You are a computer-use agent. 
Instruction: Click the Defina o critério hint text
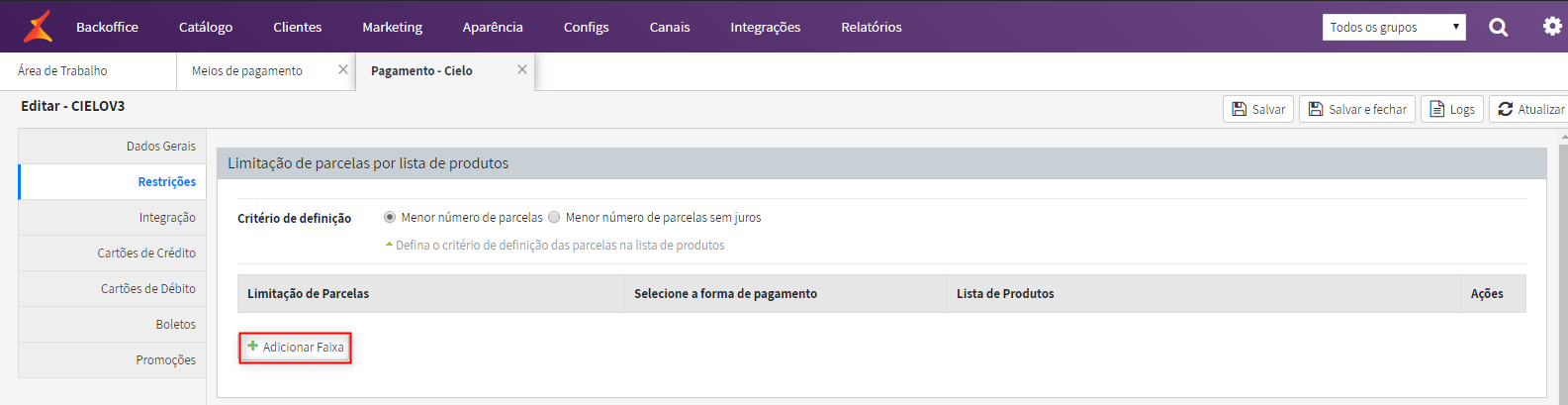pos(560,245)
